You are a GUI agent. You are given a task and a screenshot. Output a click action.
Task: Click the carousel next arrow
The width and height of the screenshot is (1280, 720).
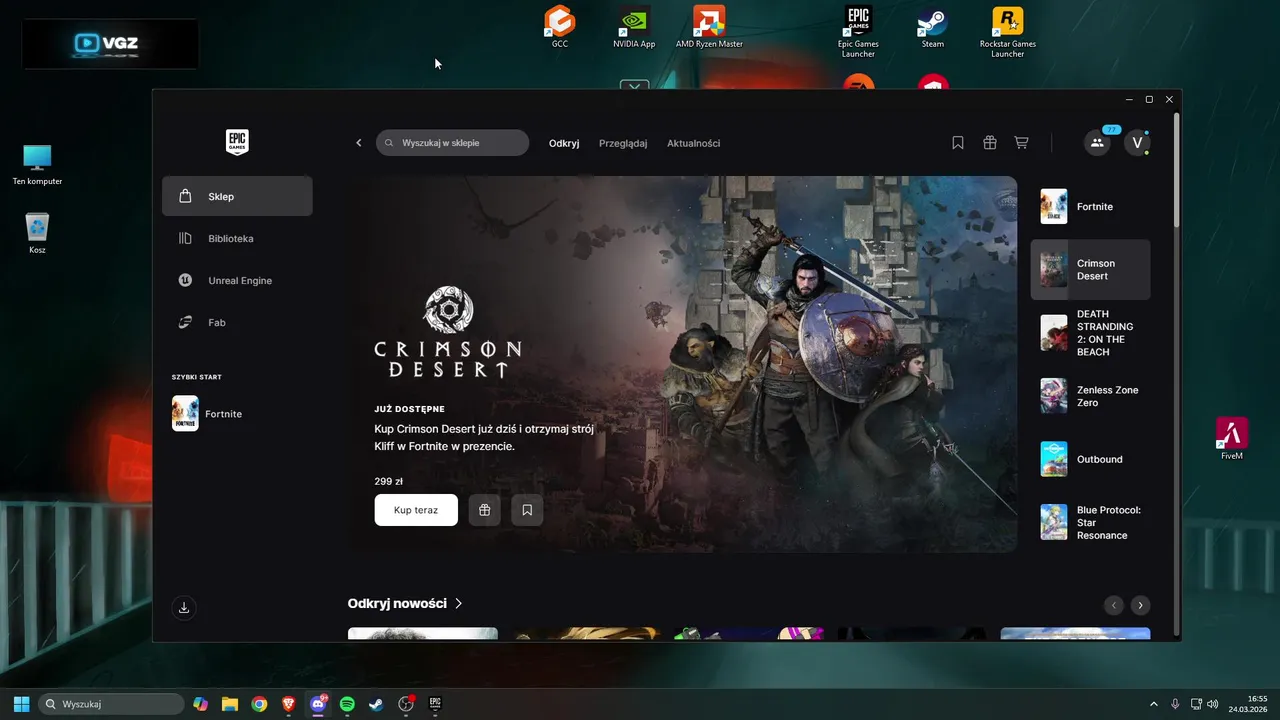(x=1140, y=605)
